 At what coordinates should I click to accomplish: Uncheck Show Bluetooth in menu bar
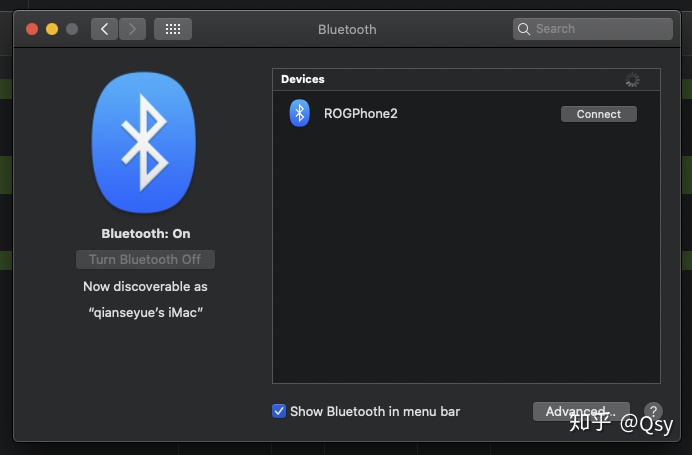(278, 411)
